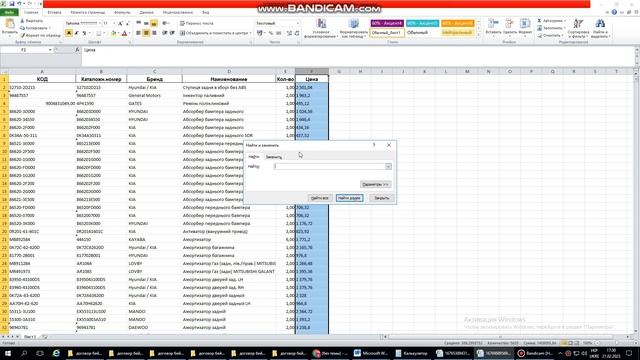Apply teal 60% Accent5 cell style
This screenshot has height=360, width=640.
click(422, 23)
